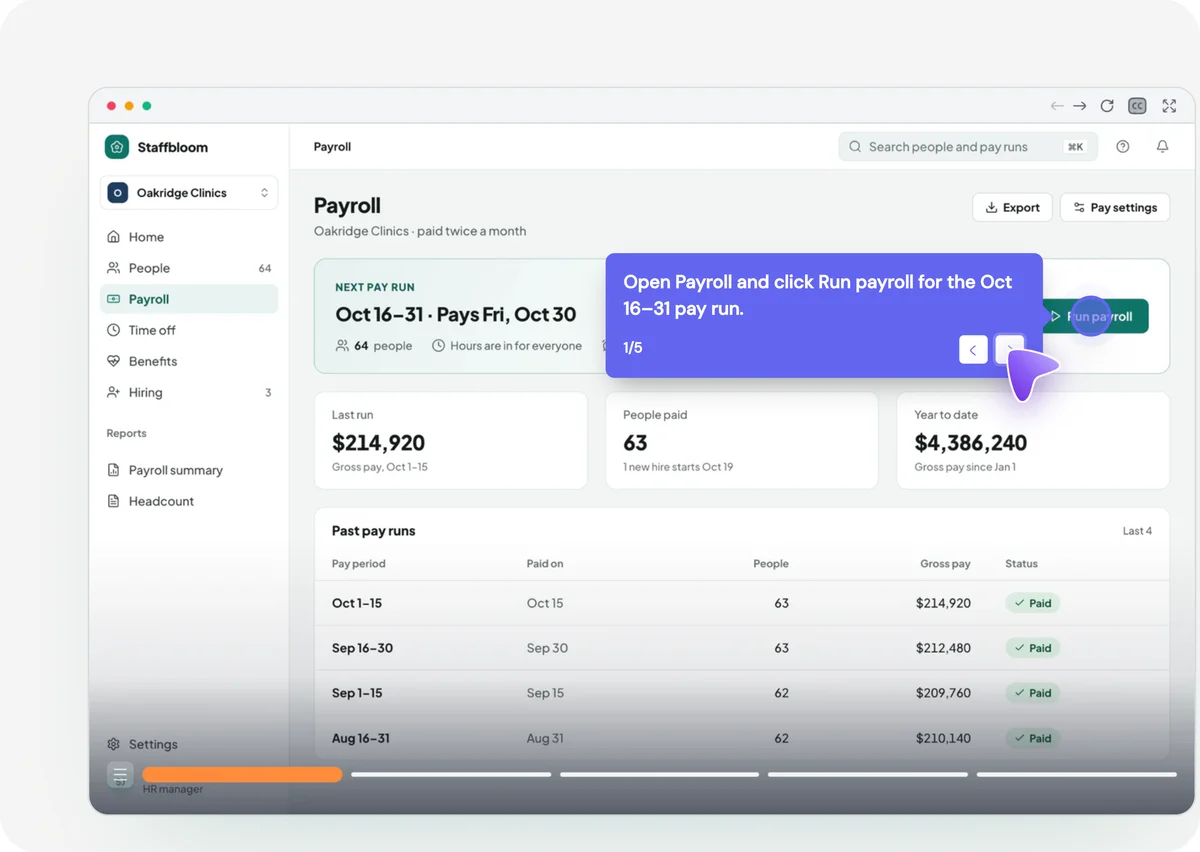
Task: Click the Paid status badge for Sep 16–30
Action: click(x=1033, y=648)
